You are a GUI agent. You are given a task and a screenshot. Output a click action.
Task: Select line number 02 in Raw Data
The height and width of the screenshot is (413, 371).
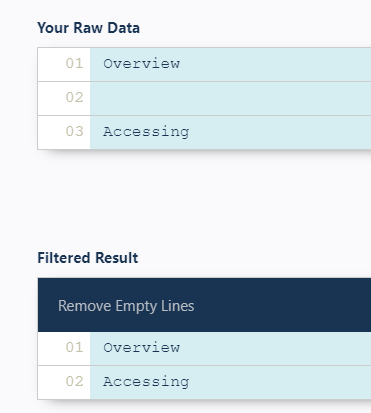coord(74,98)
